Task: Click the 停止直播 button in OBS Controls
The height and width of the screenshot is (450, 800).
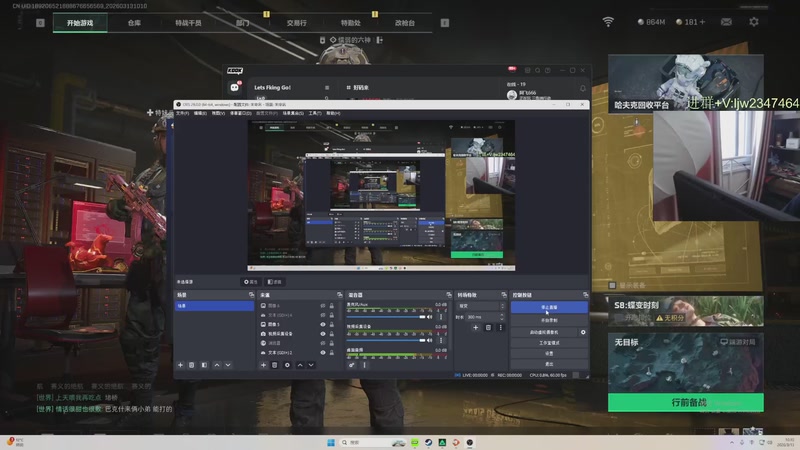Action: click(x=549, y=307)
